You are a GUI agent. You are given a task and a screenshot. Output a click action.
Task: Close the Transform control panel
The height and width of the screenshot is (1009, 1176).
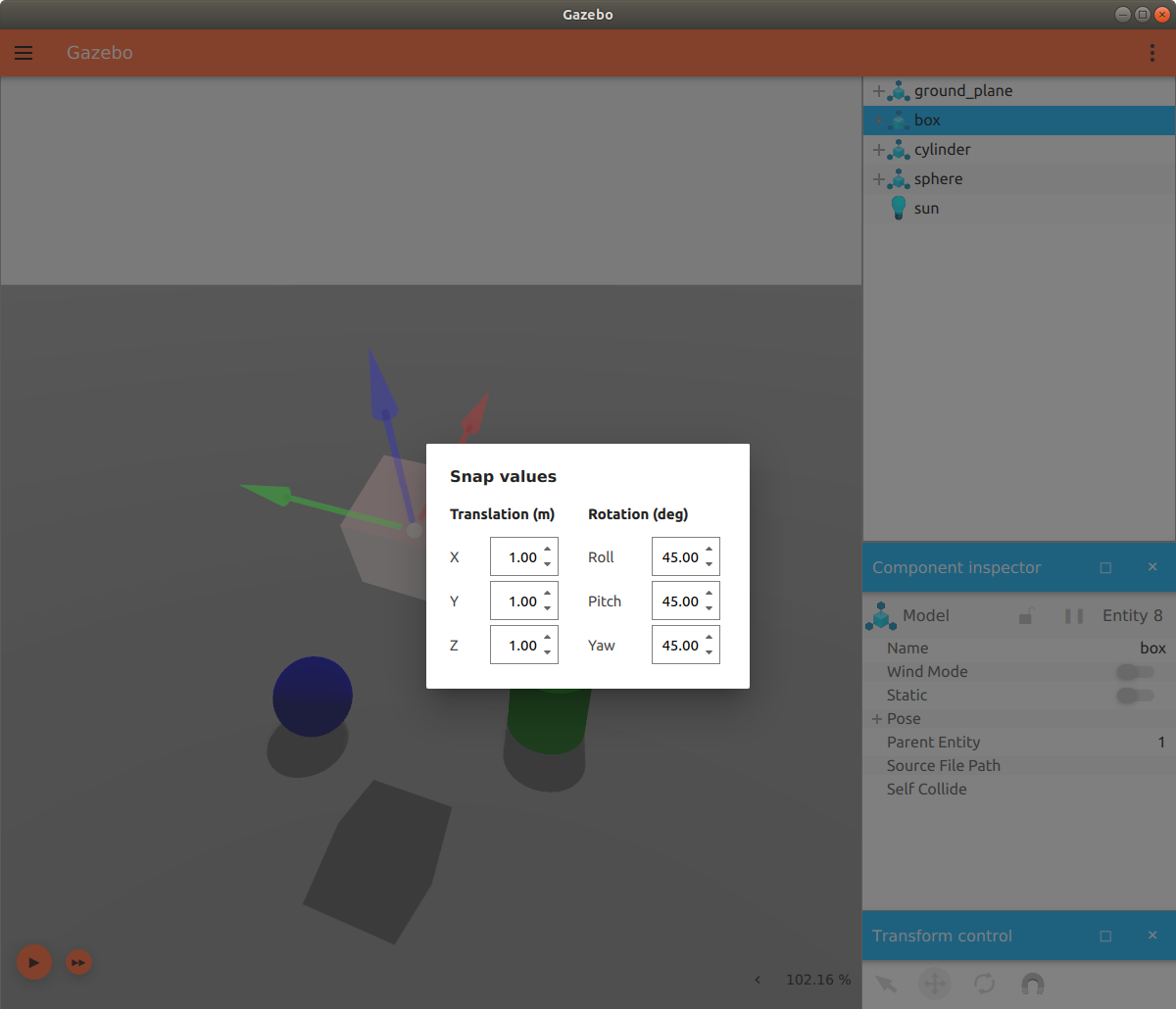(1152, 936)
